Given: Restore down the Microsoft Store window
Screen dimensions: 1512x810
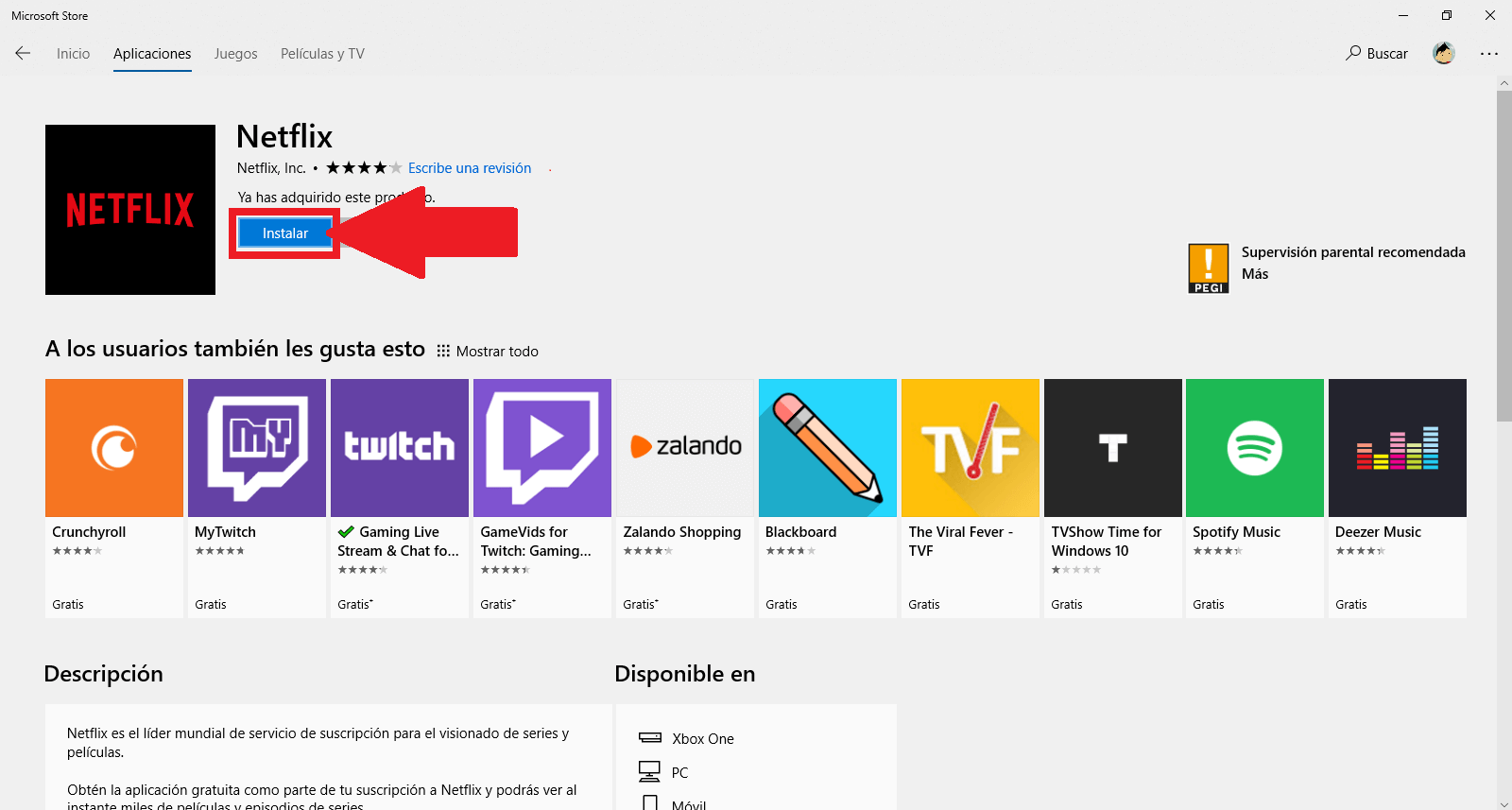Looking at the screenshot, I should click(x=1447, y=15).
